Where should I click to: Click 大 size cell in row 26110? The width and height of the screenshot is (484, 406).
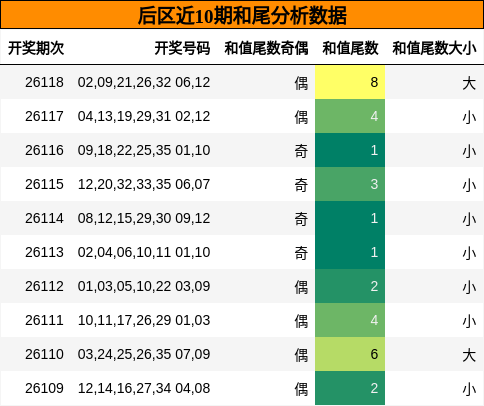point(469,355)
